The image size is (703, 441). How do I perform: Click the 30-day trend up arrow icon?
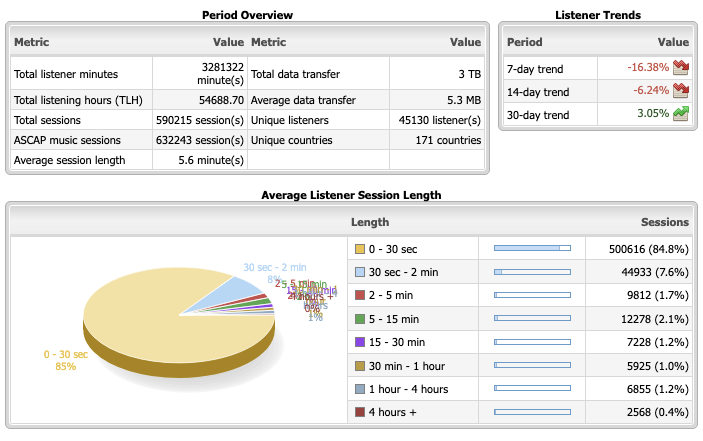pyautogui.click(x=681, y=113)
